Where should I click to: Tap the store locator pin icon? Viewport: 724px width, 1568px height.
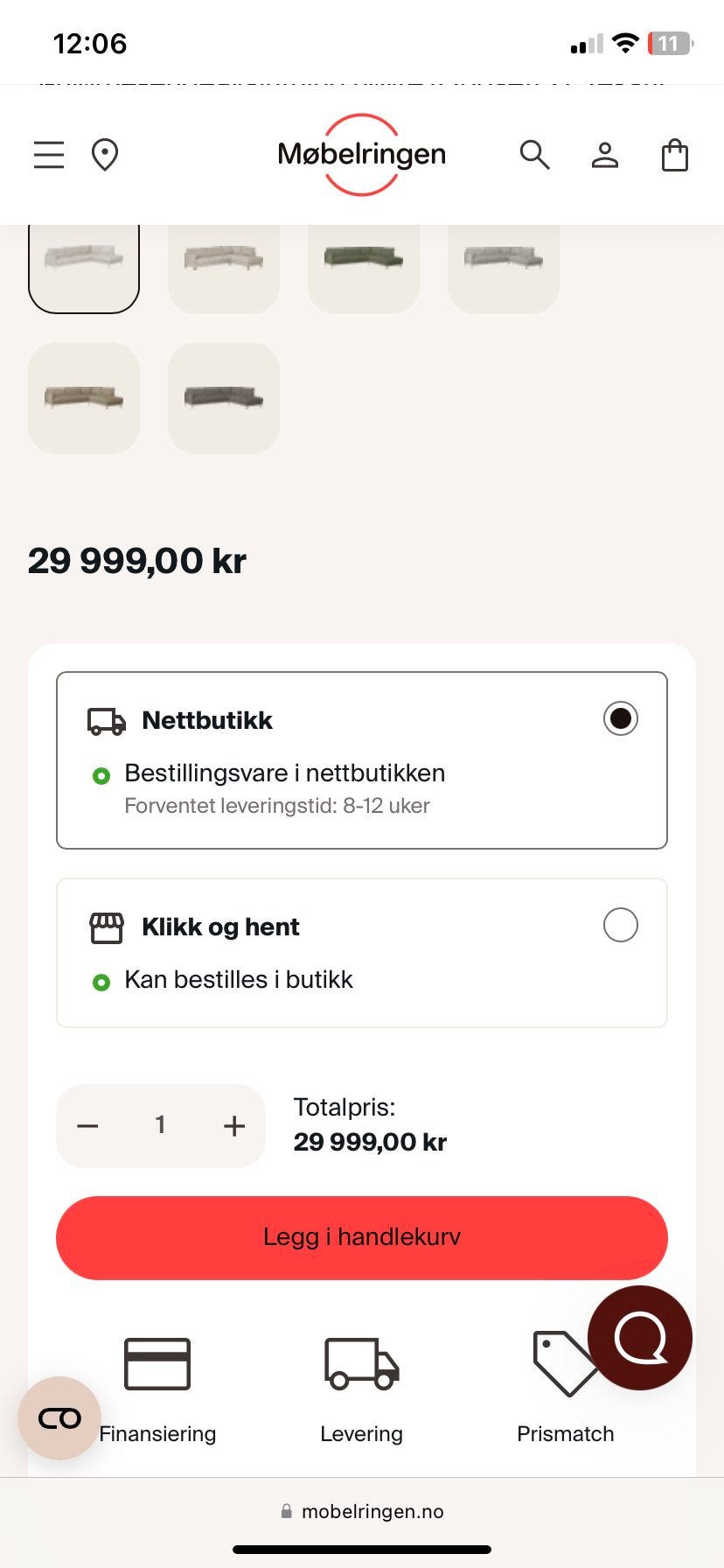pyautogui.click(x=105, y=155)
